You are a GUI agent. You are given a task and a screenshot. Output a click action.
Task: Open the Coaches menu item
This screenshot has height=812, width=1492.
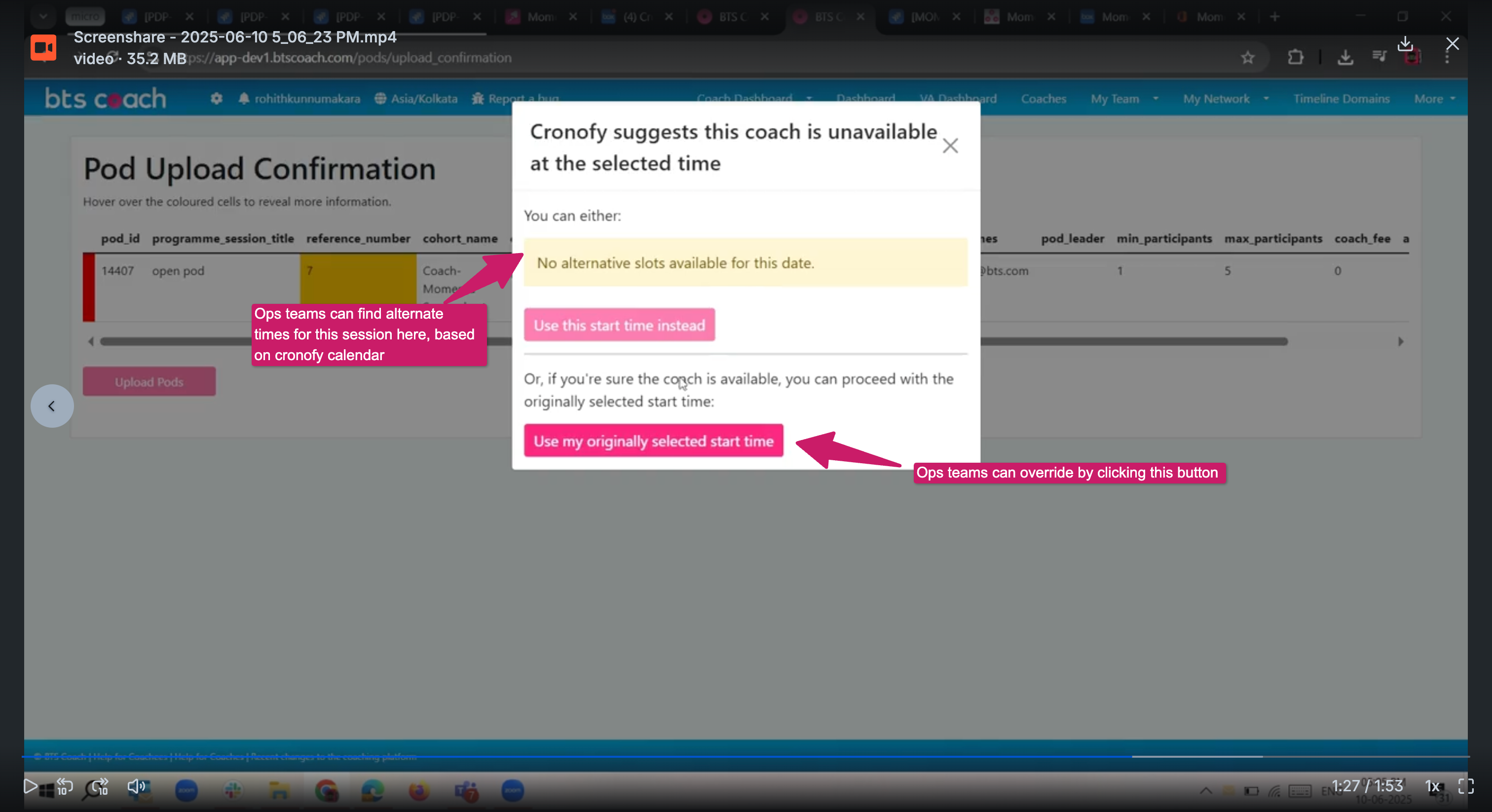(1043, 99)
